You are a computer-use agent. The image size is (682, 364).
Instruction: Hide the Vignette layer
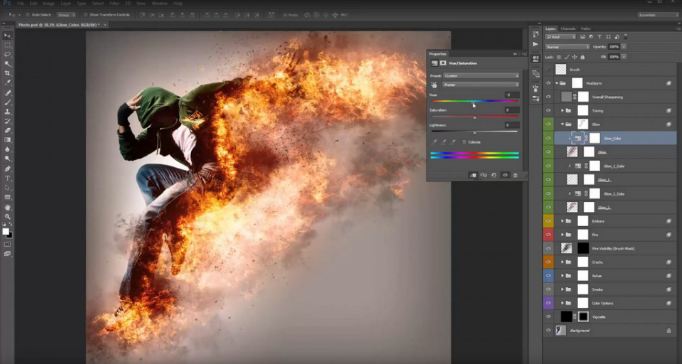point(548,317)
